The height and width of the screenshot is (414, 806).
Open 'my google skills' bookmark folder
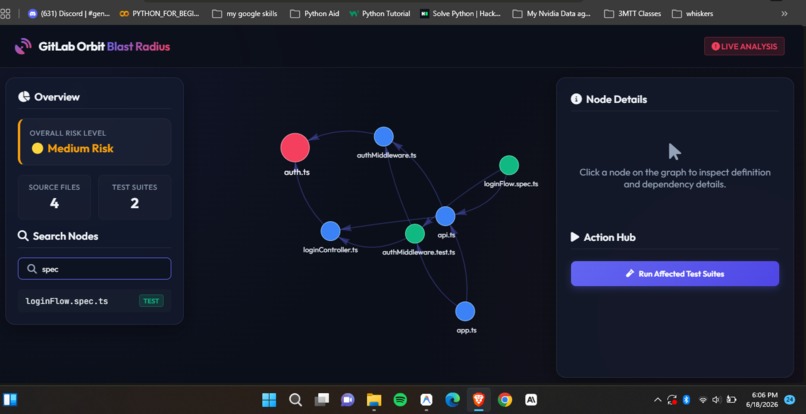tap(245, 14)
